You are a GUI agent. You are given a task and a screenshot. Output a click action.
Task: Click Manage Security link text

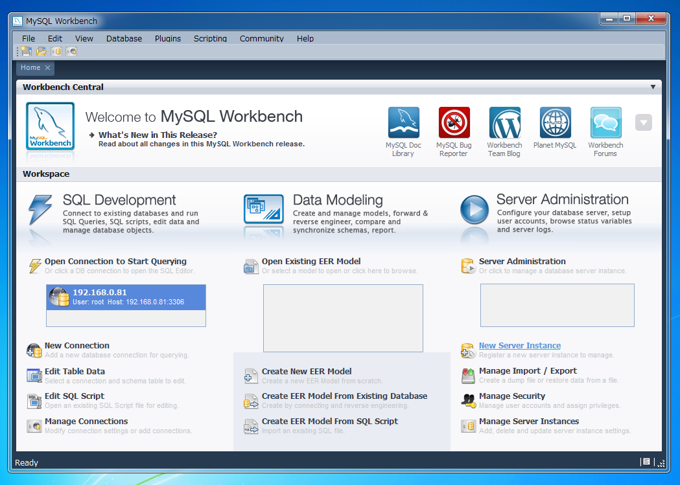coord(512,396)
